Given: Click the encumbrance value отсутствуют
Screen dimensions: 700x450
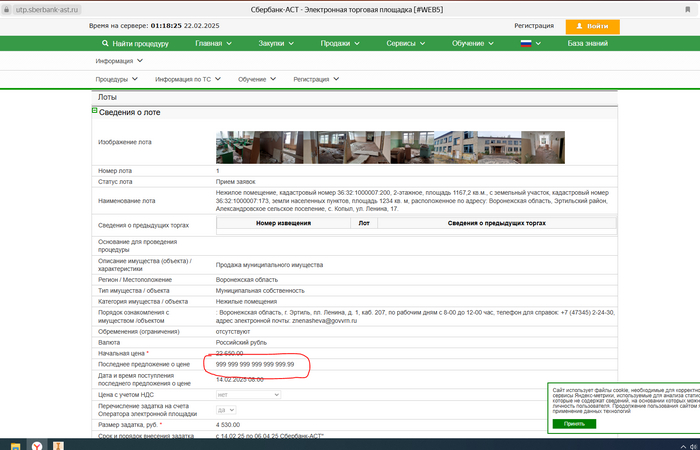Looking at the screenshot, I should (233, 332).
